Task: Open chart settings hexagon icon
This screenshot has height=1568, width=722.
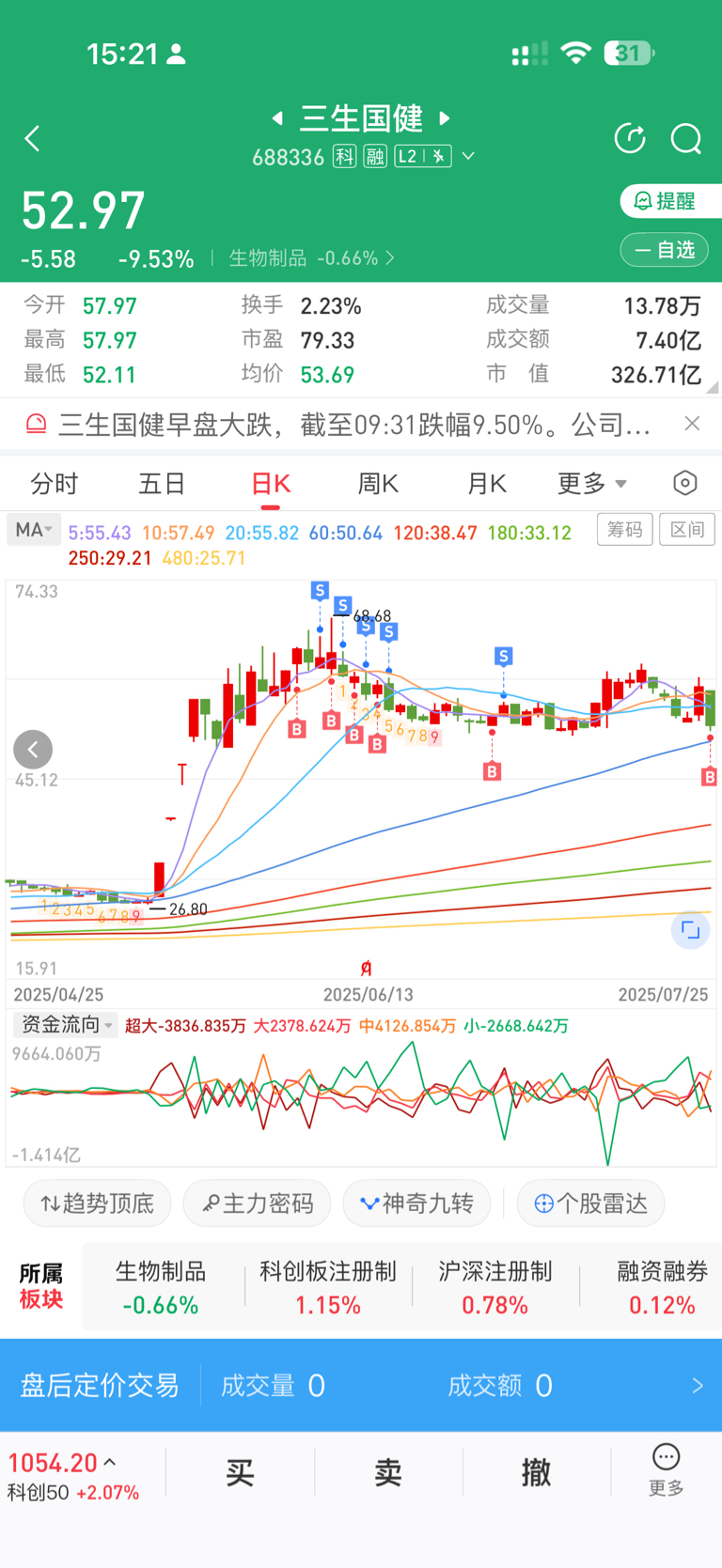Action: (x=685, y=483)
